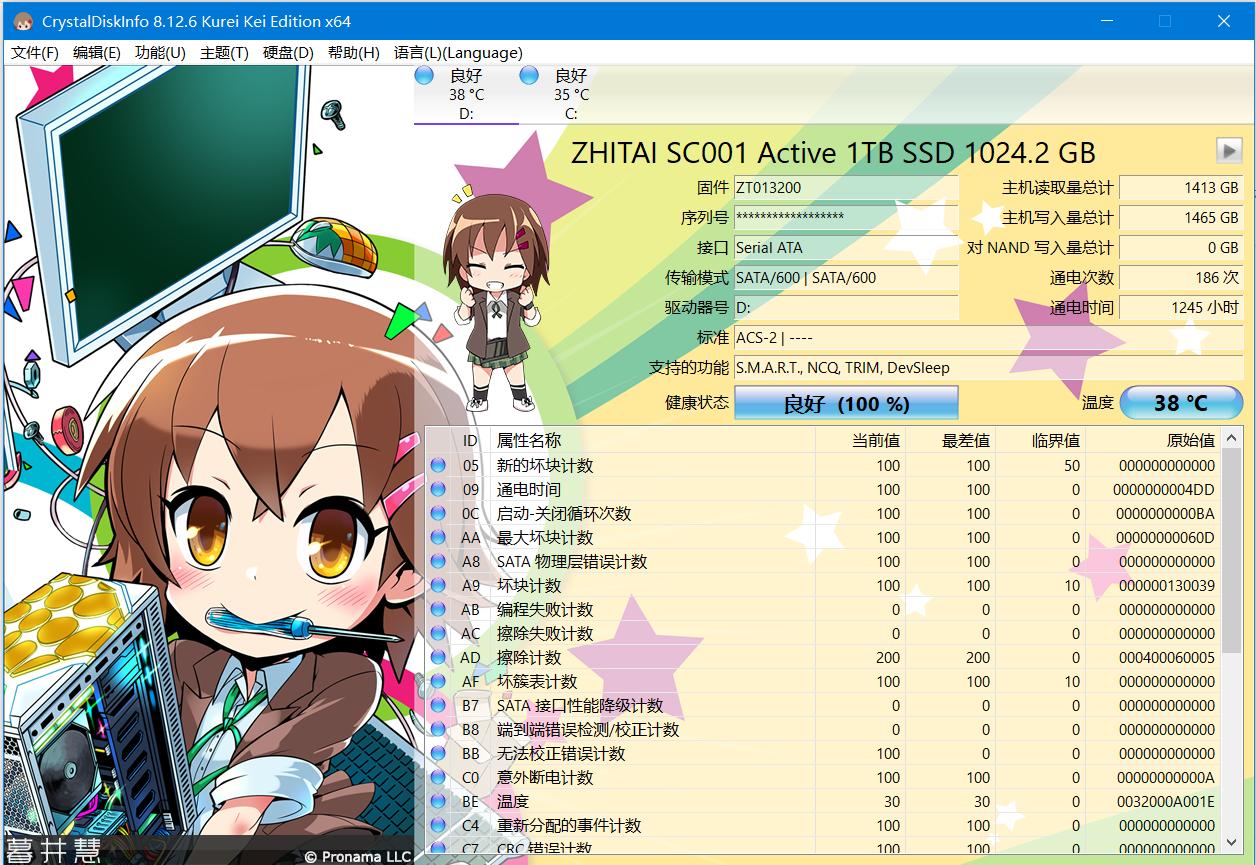Click the status orb for 端到端错误检测/校正计数

coord(438,729)
